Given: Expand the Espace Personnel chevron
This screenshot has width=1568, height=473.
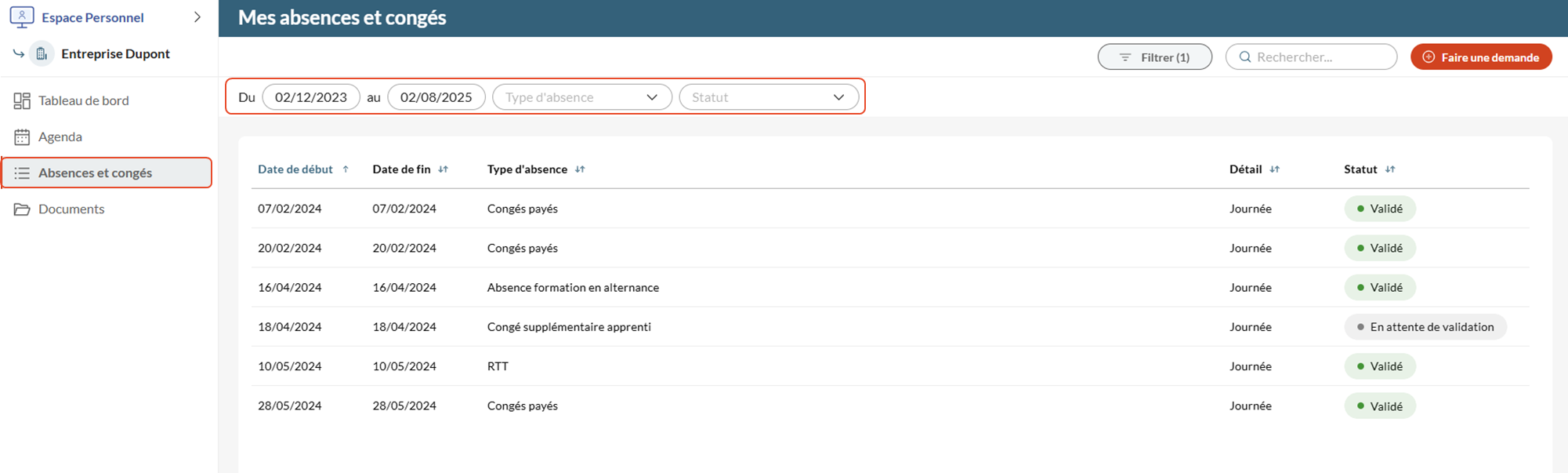Looking at the screenshot, I should coord(197,17).
